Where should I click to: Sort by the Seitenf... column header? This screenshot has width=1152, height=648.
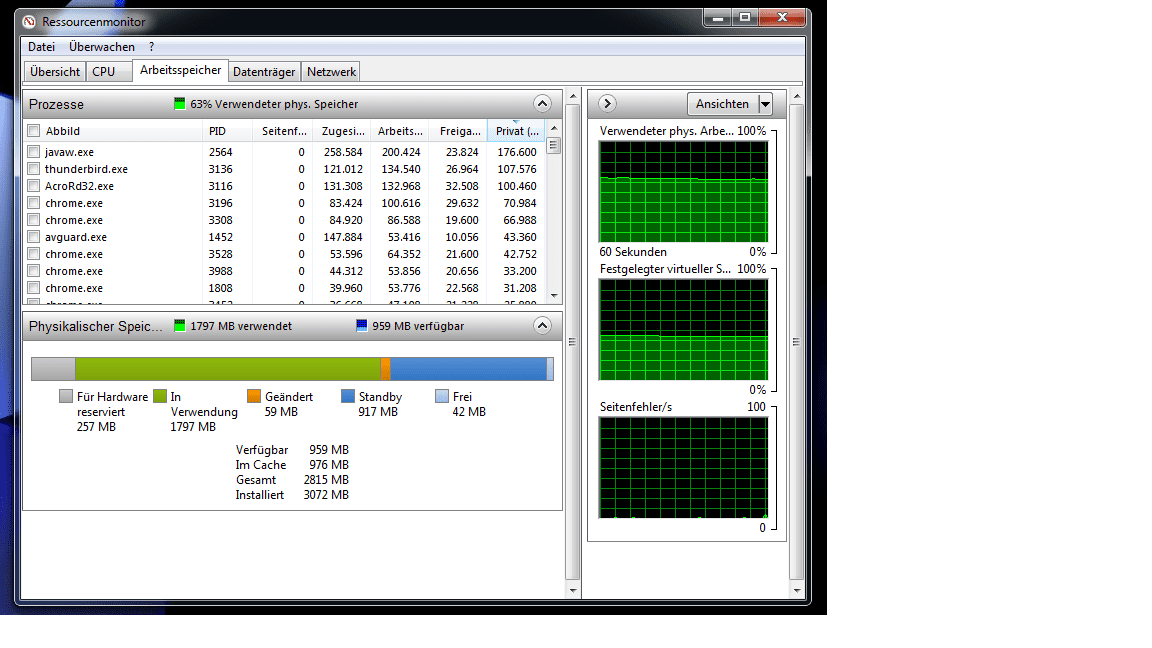[x=282, y=131]
